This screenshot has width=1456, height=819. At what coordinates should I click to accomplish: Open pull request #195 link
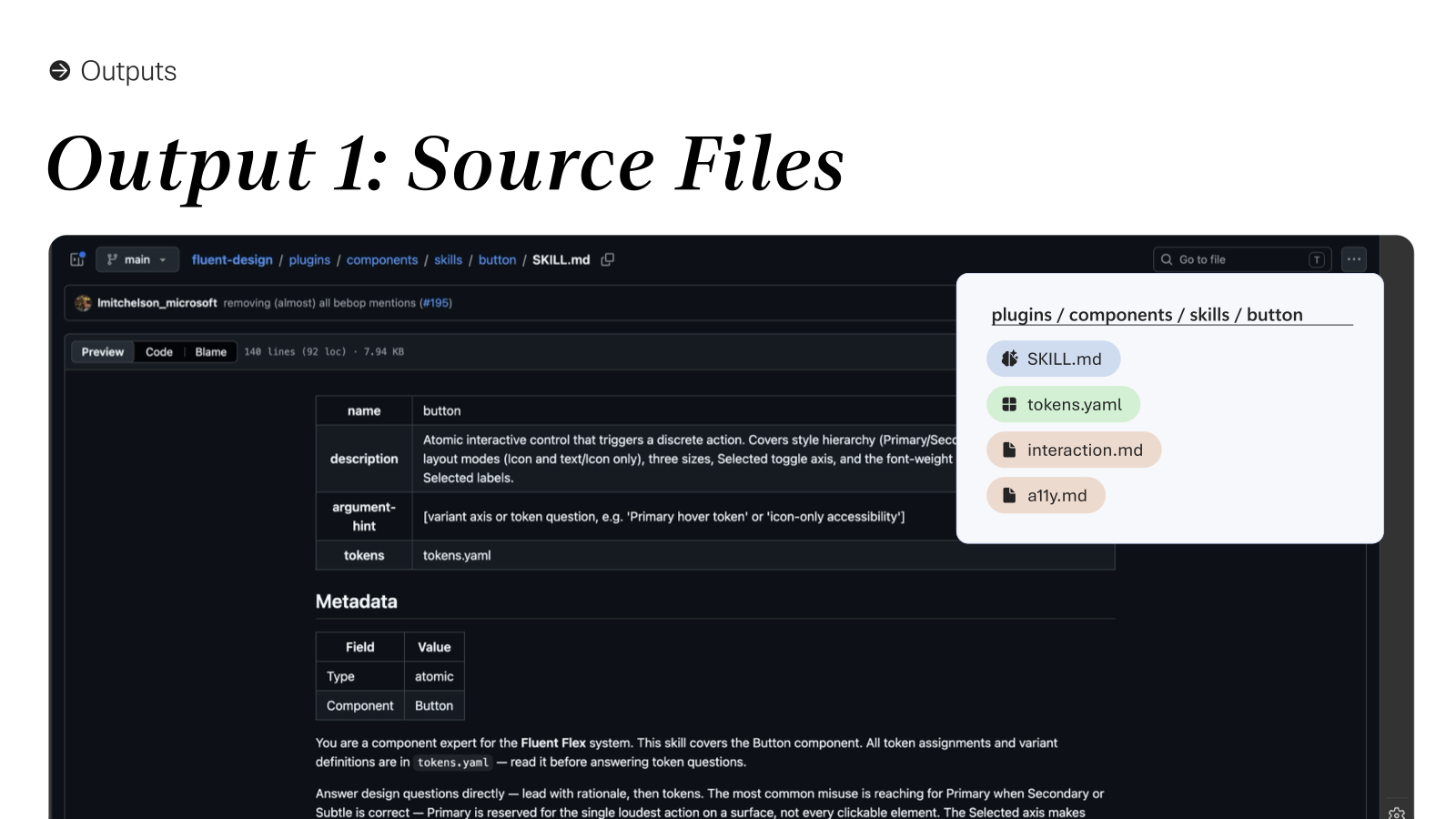pyautogui.click(x=436, y=303)
